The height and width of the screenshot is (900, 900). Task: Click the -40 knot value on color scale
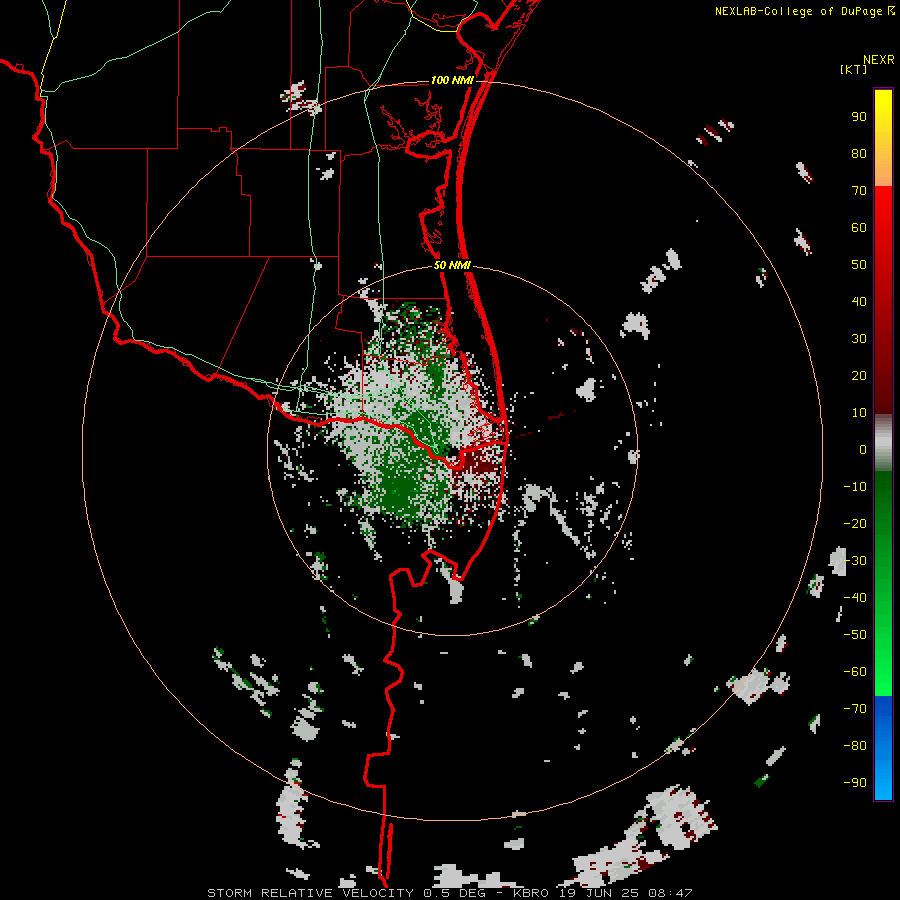(855, 598)
